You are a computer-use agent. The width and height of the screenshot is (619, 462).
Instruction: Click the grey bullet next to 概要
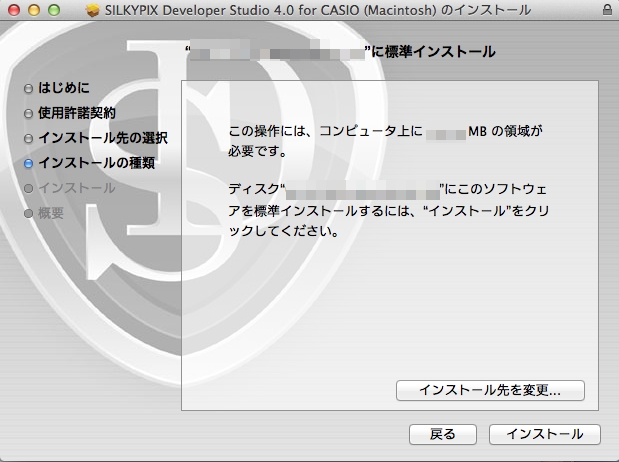click(29, 213)
